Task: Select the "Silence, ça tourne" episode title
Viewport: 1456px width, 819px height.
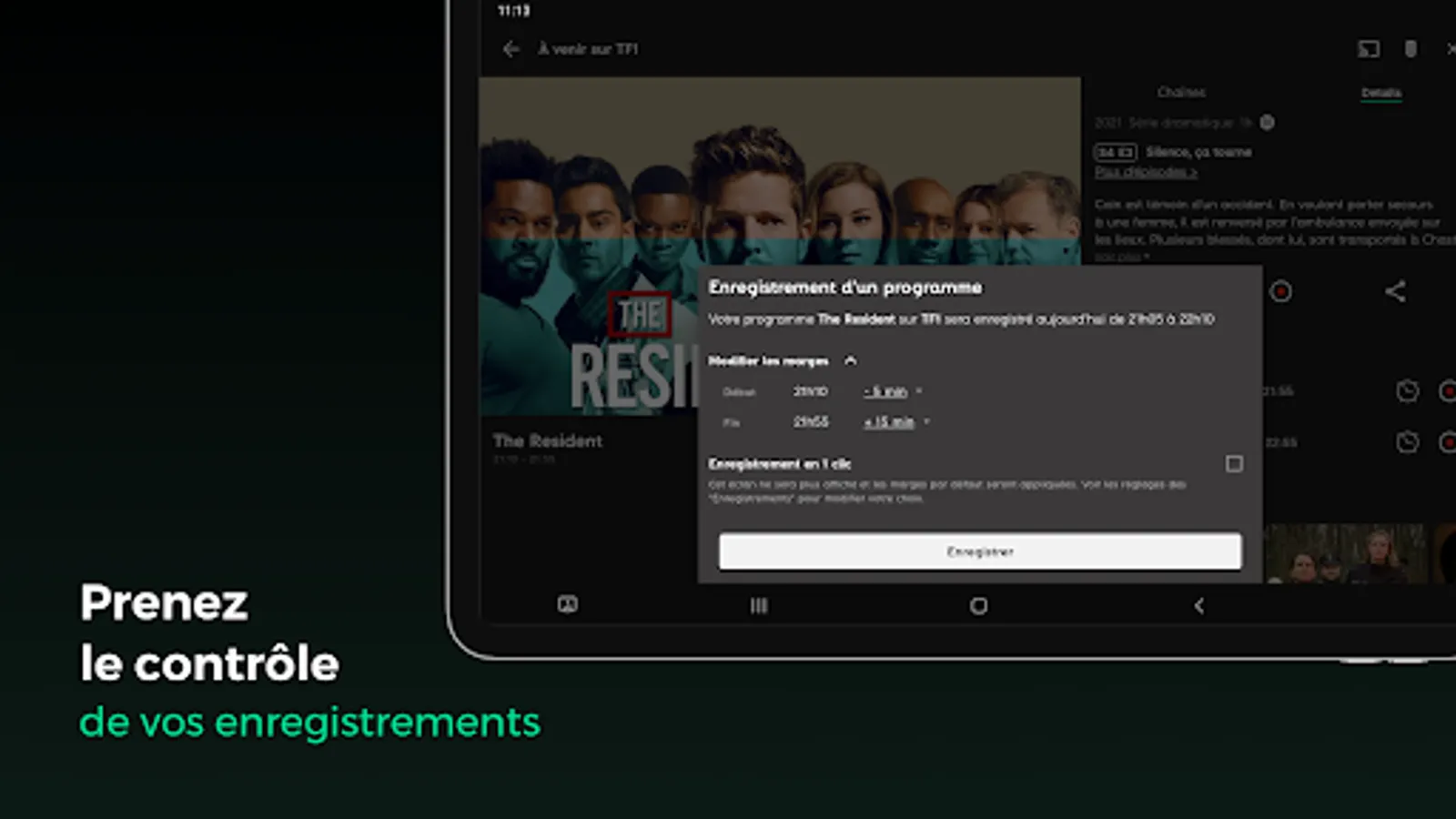Action: (x=1198, y=152)
